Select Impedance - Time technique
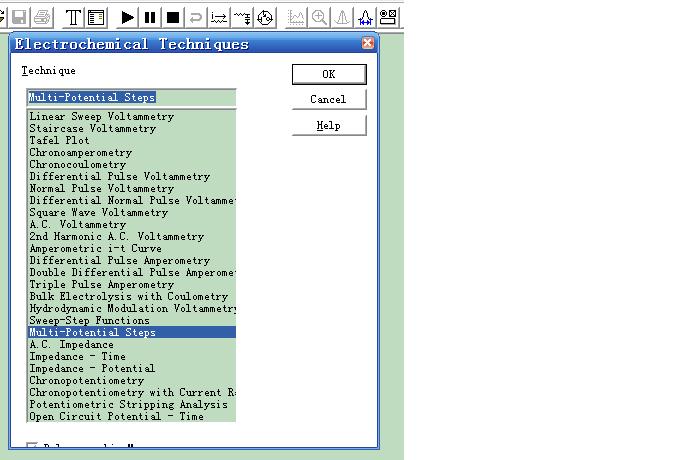Viewport: 680px width, 460px height. (131, 356)
